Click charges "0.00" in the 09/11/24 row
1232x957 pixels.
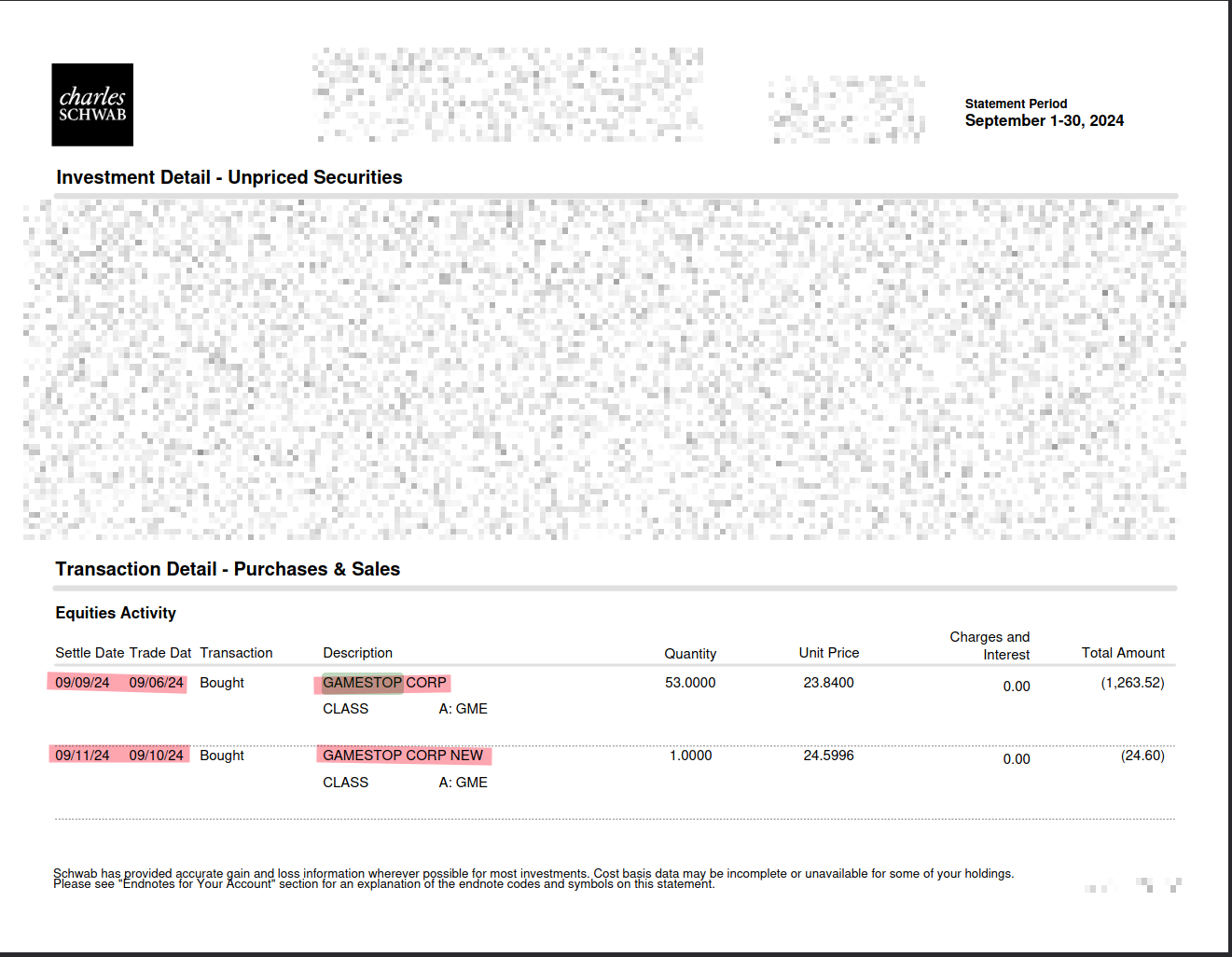pyautogui.click(x=1017, y=759)
